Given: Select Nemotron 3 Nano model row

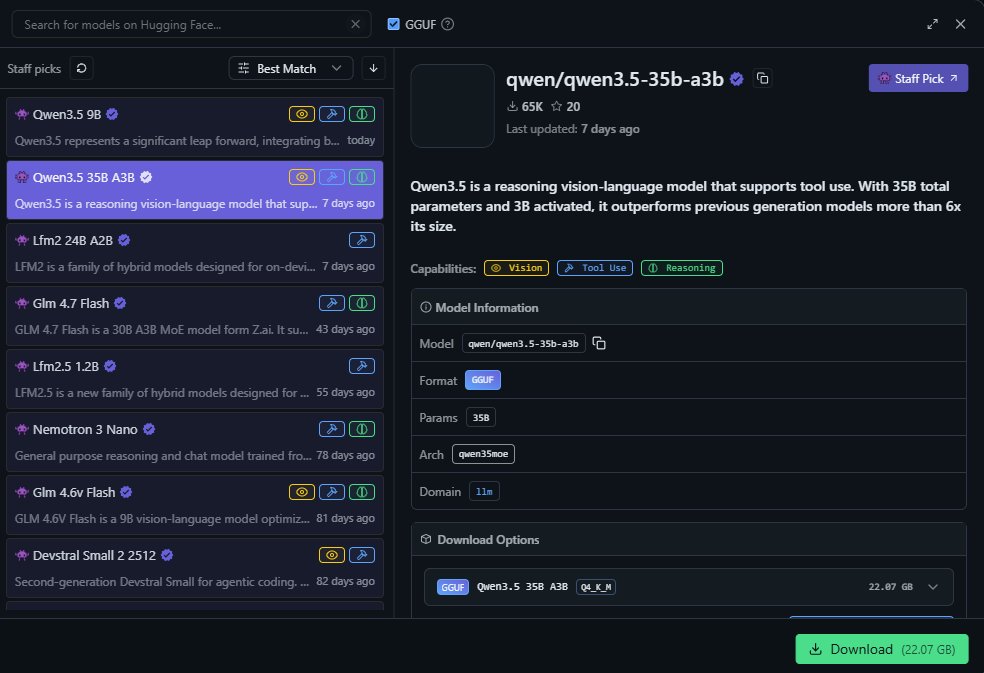Looking at the screenshot, I should [x=195, y=442].
